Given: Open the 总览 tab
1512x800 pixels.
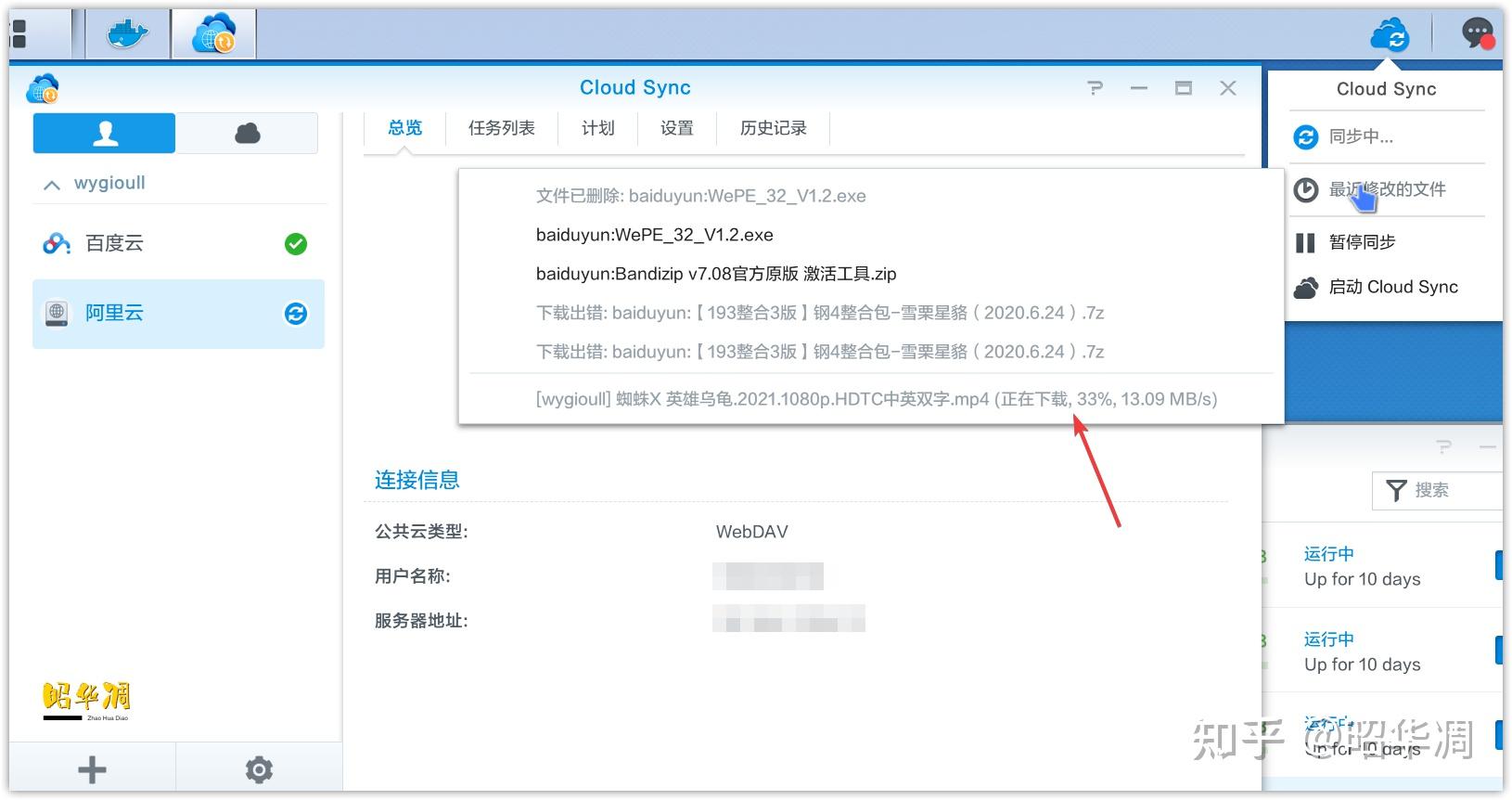Looking at the screenshot, I should click(x=404, y=128).
